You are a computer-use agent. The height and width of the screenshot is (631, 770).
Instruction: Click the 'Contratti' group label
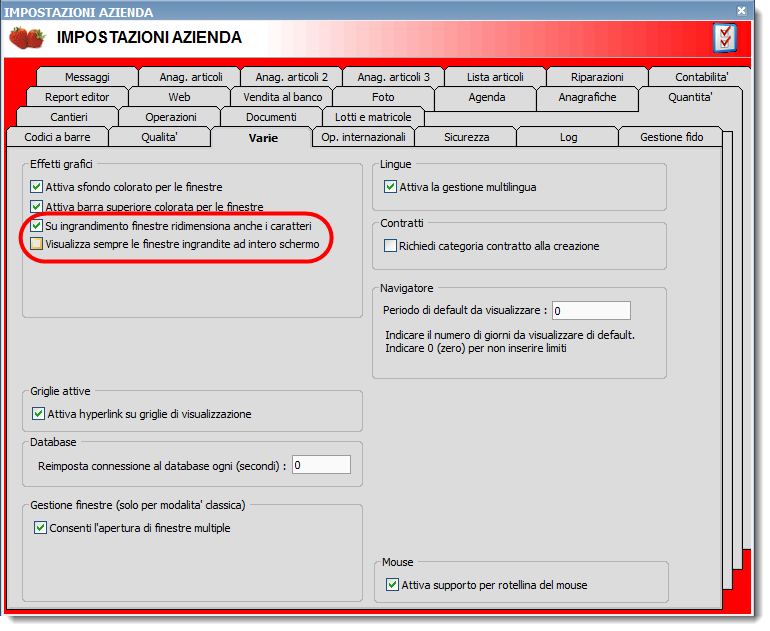pyautogui.click(x=402, y=223)
